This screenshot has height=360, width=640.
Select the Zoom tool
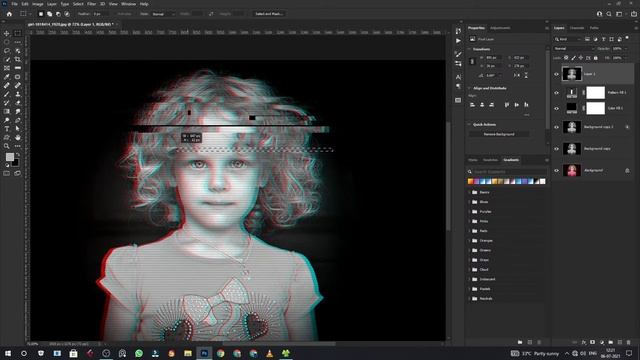point(7,146)
